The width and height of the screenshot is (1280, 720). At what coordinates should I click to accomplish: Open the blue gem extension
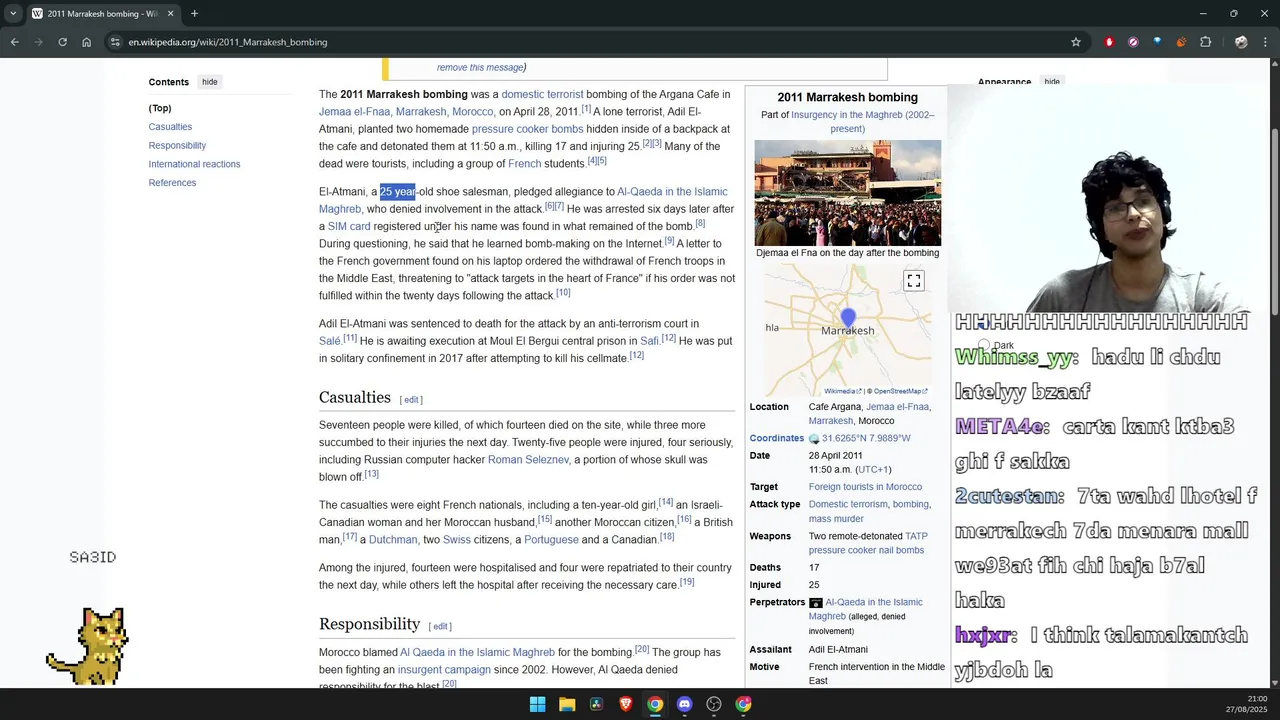click(x=1157, y=42)
